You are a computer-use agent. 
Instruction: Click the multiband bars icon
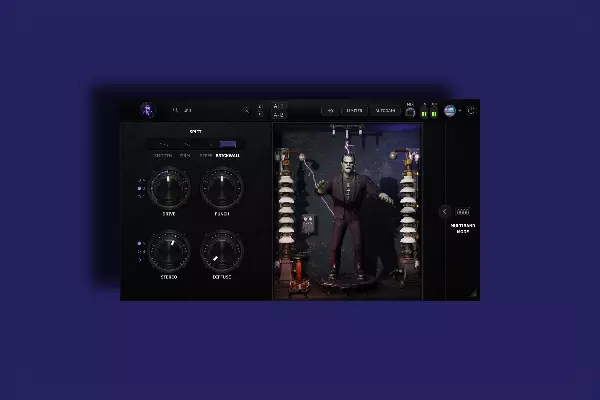463,212
